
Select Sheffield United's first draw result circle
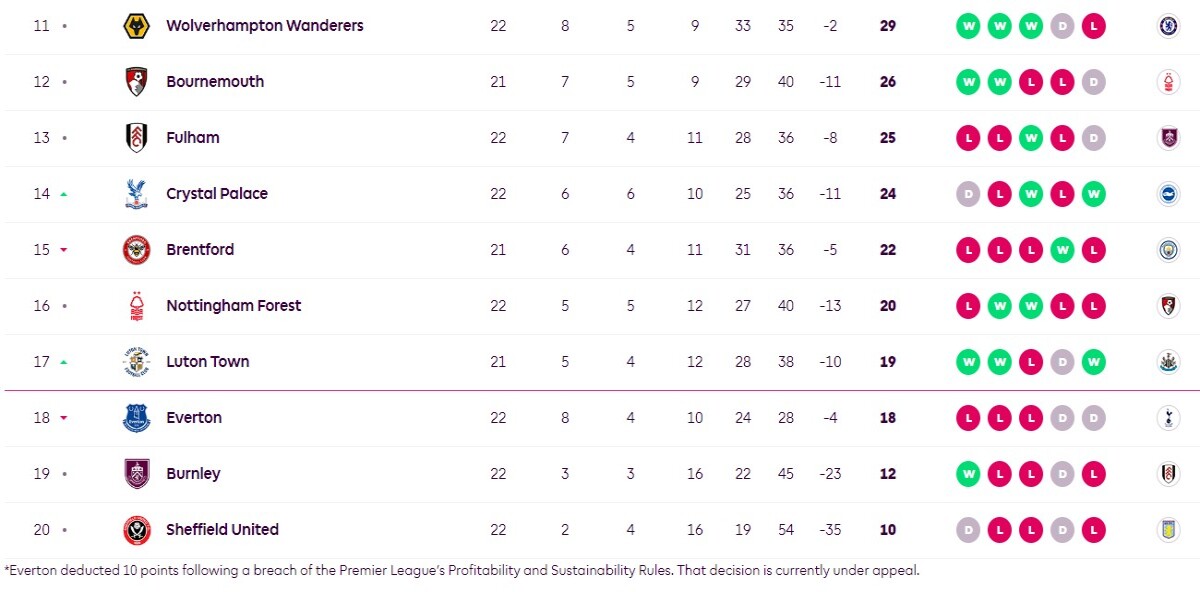[968, 530]
